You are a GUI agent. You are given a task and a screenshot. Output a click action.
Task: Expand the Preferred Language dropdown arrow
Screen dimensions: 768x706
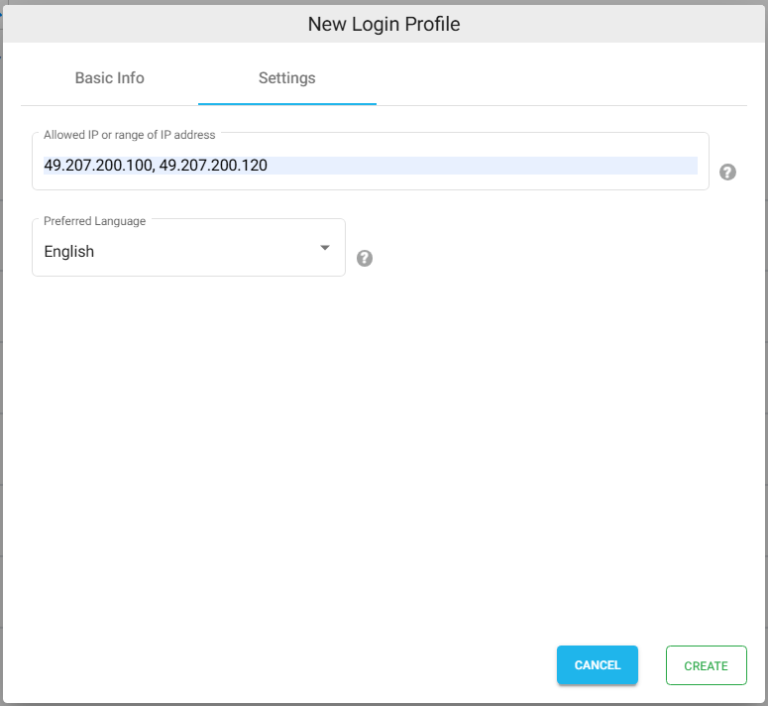325,248
